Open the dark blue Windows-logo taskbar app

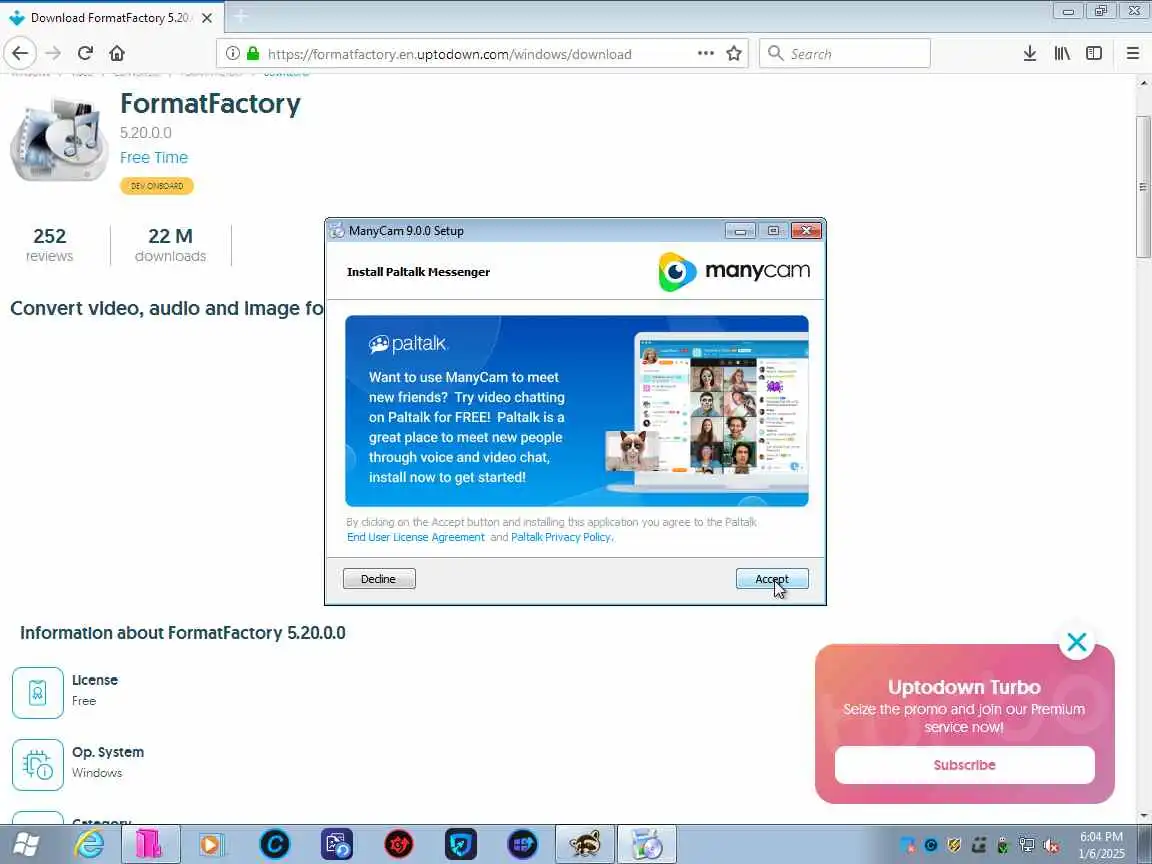[522, 845]
